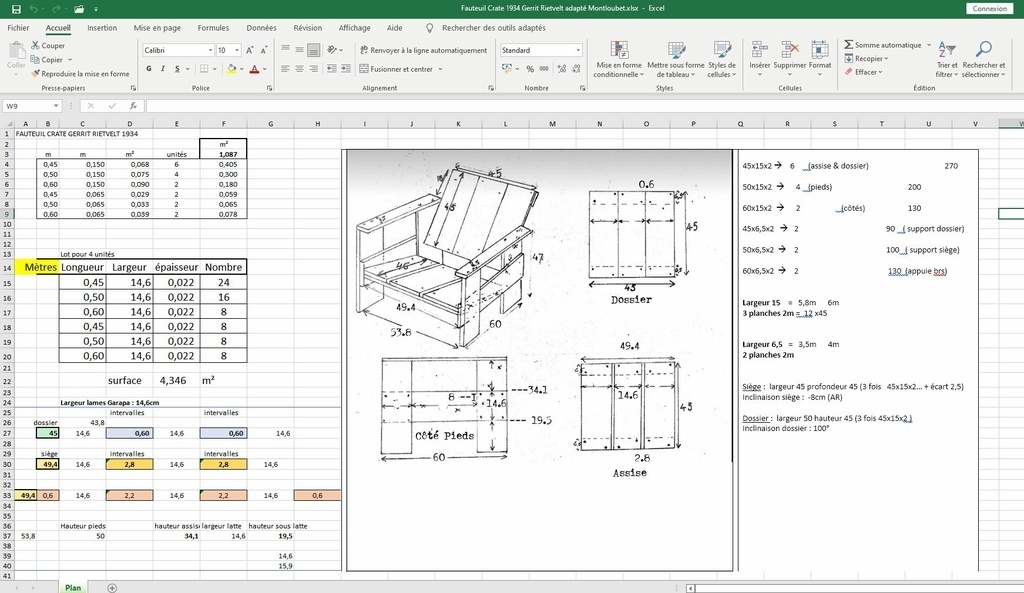Open the Fichier menu

tap(18, 28)
